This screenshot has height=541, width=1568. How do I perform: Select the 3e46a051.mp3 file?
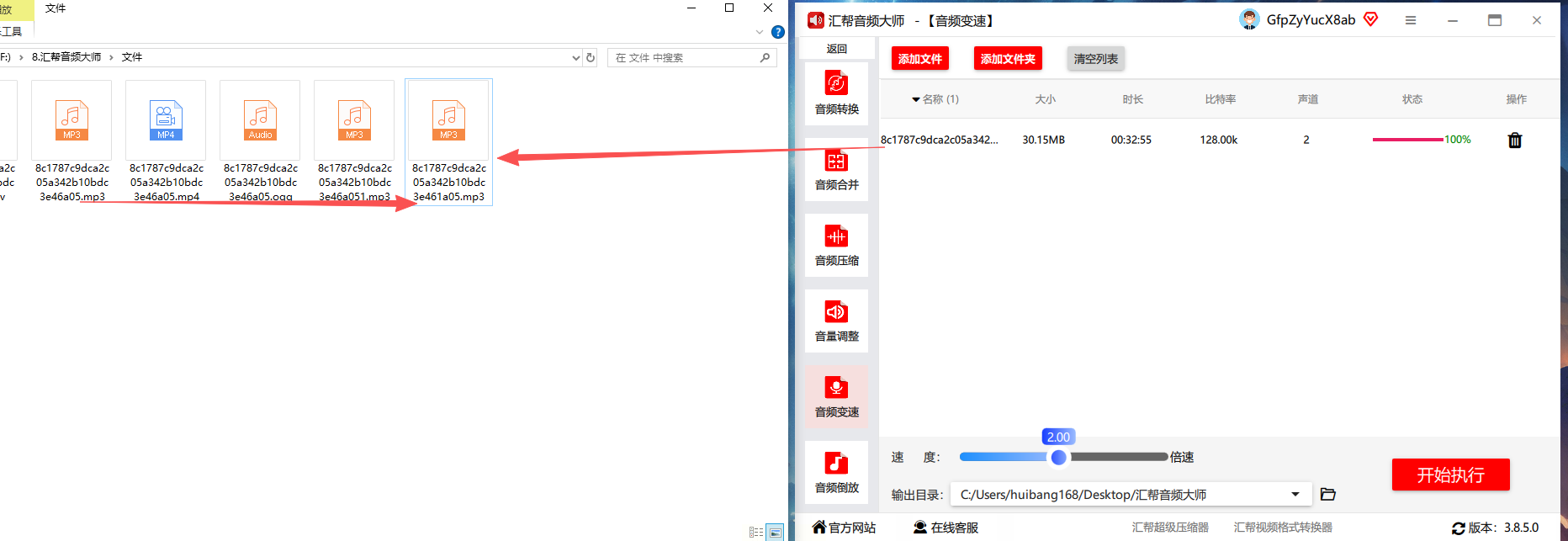pyautogui.click(x=354, y=141)
